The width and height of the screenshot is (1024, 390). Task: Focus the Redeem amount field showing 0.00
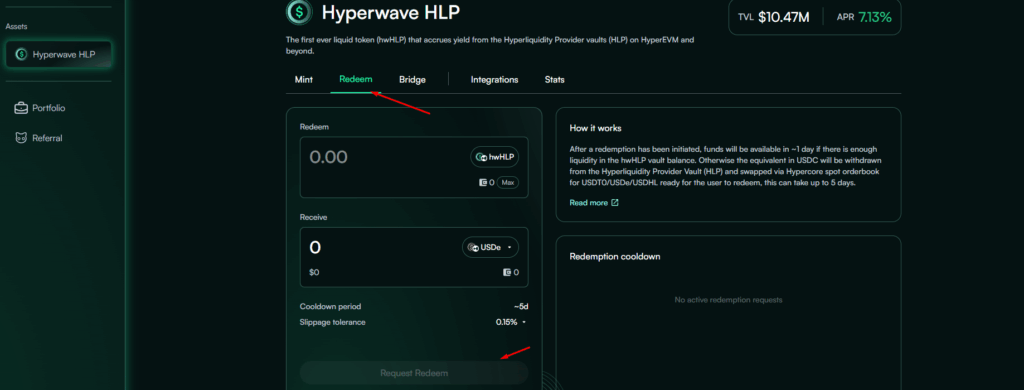(328, 157)
